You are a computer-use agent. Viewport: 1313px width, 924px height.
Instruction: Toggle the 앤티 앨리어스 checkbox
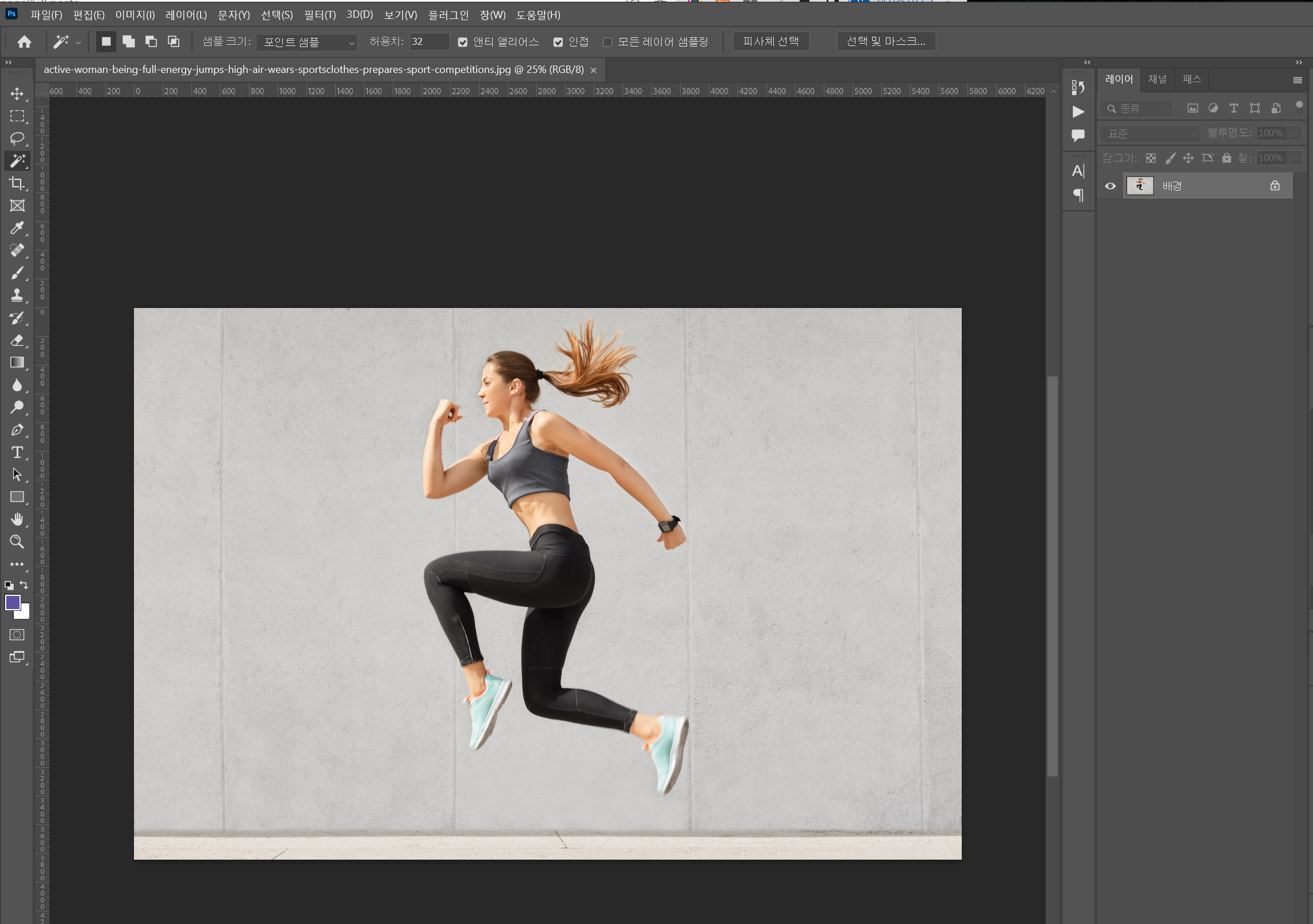(x=463, y=42)
